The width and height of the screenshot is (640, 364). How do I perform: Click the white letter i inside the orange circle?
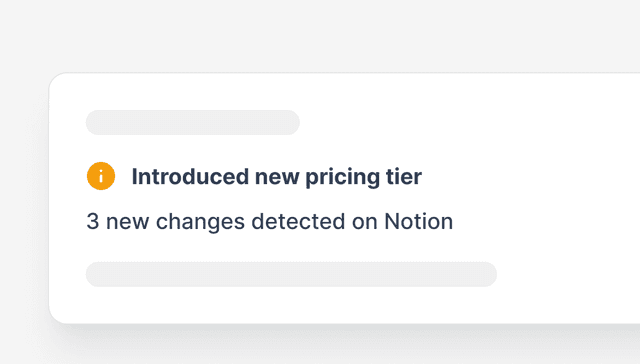click(x=101, y=176)
